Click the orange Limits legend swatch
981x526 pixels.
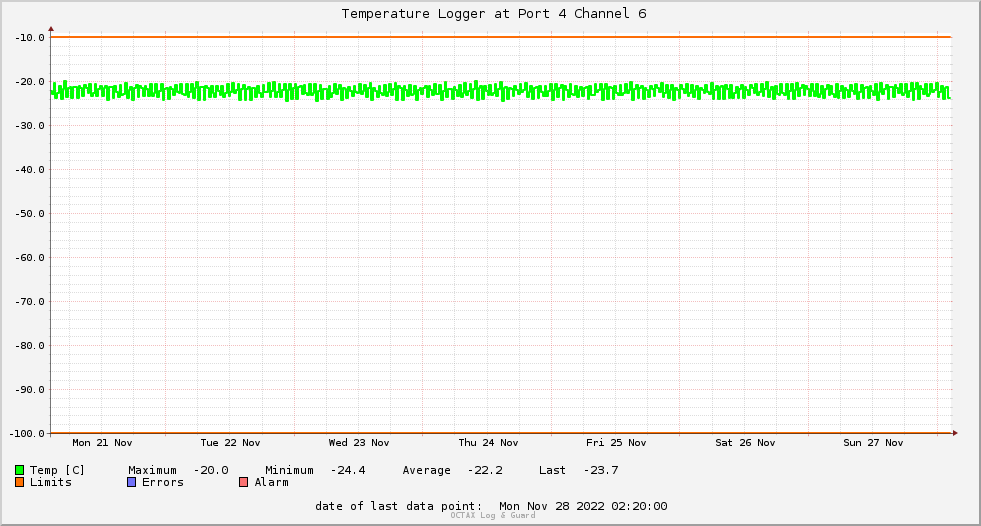click(19, 482)
